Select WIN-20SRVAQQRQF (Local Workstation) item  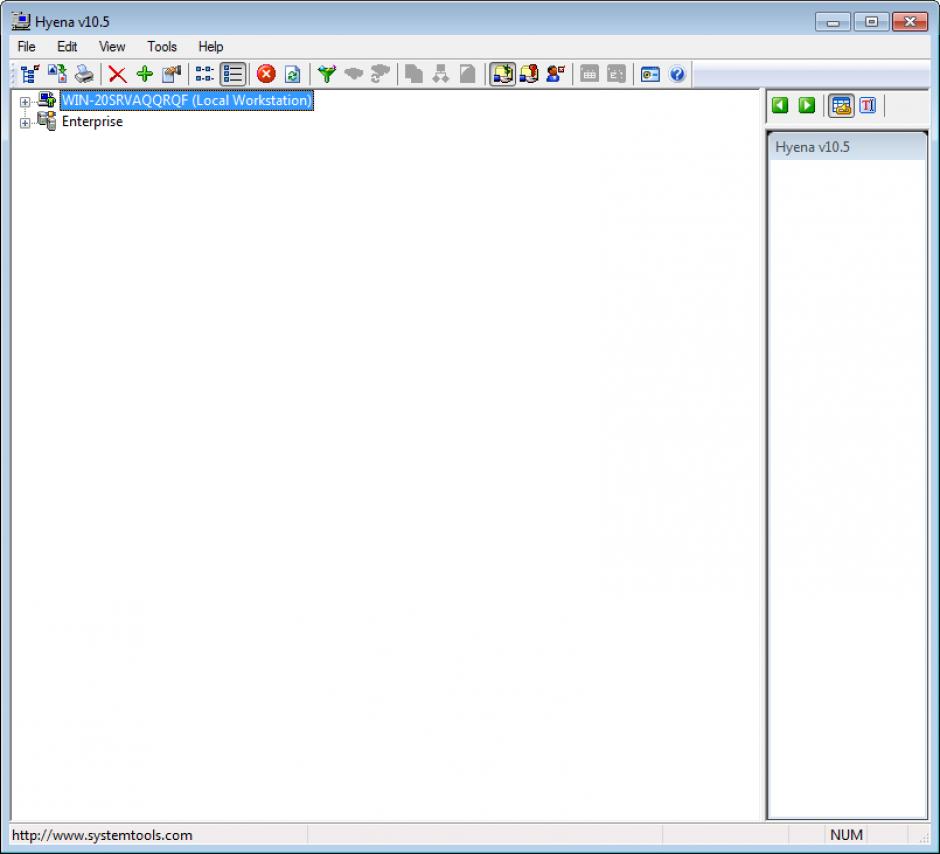pyautogui.click(x=186, y=101)
